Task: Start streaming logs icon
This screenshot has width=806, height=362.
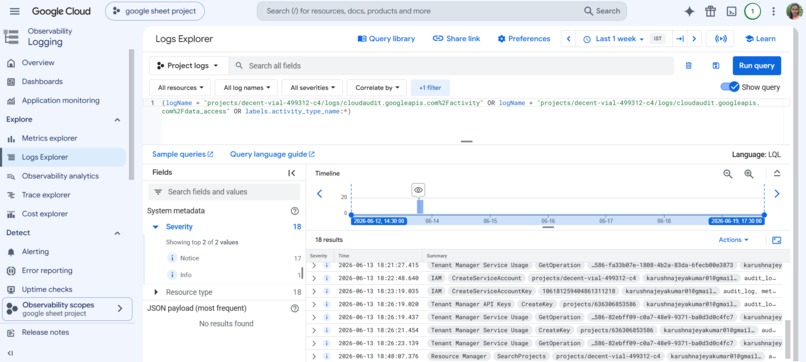Action: click(721, 39)
